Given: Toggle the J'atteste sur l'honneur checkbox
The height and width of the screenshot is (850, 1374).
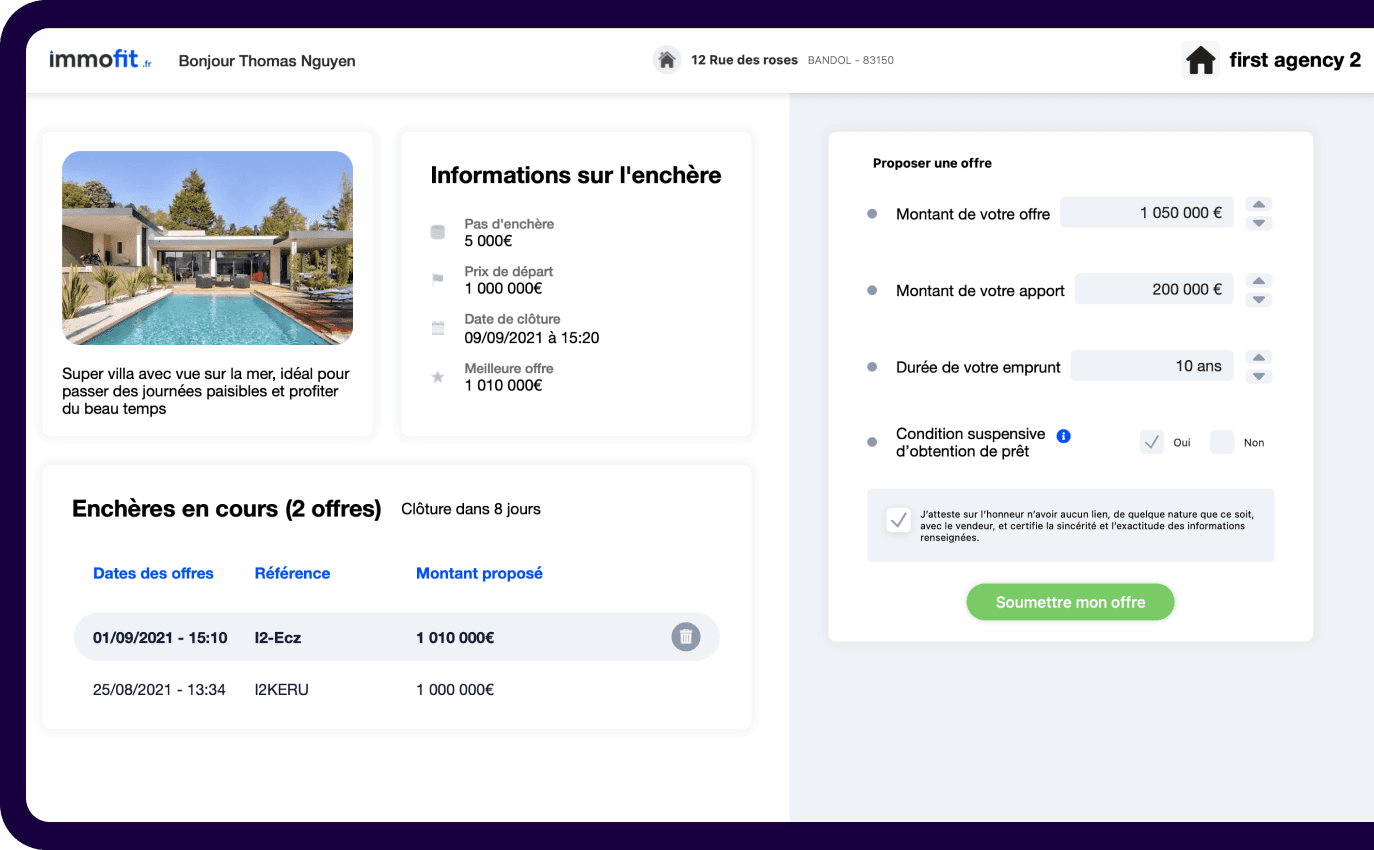Looking at the screenshot, I should [898, 520].
